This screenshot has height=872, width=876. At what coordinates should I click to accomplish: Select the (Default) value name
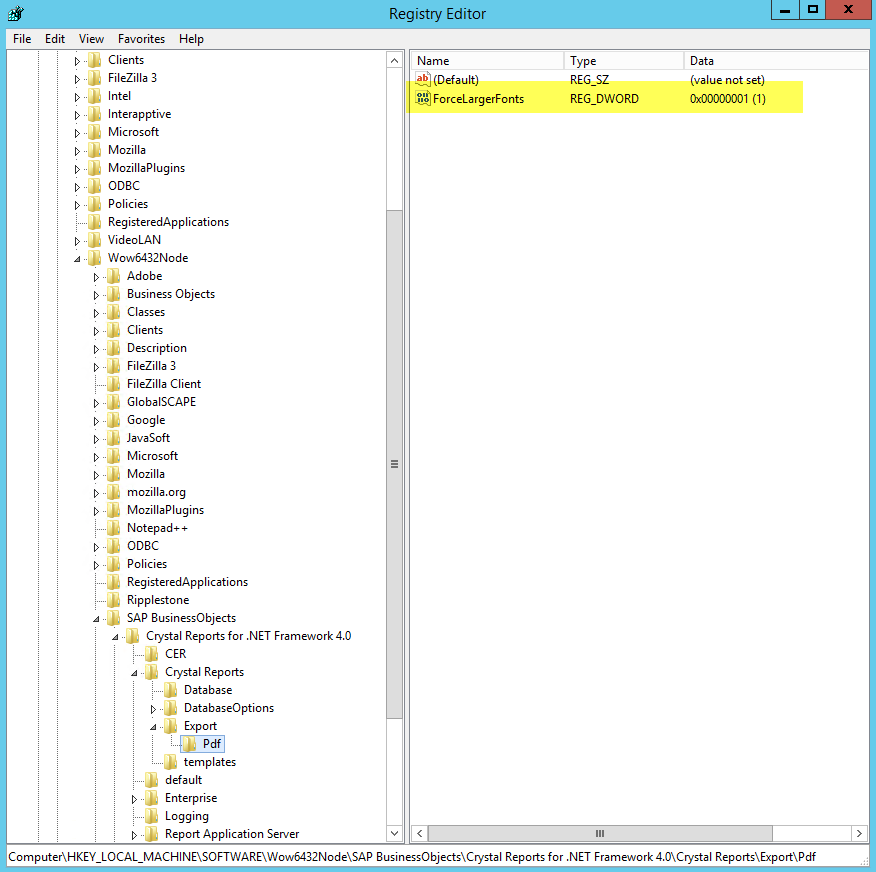(x=456, y=80)
